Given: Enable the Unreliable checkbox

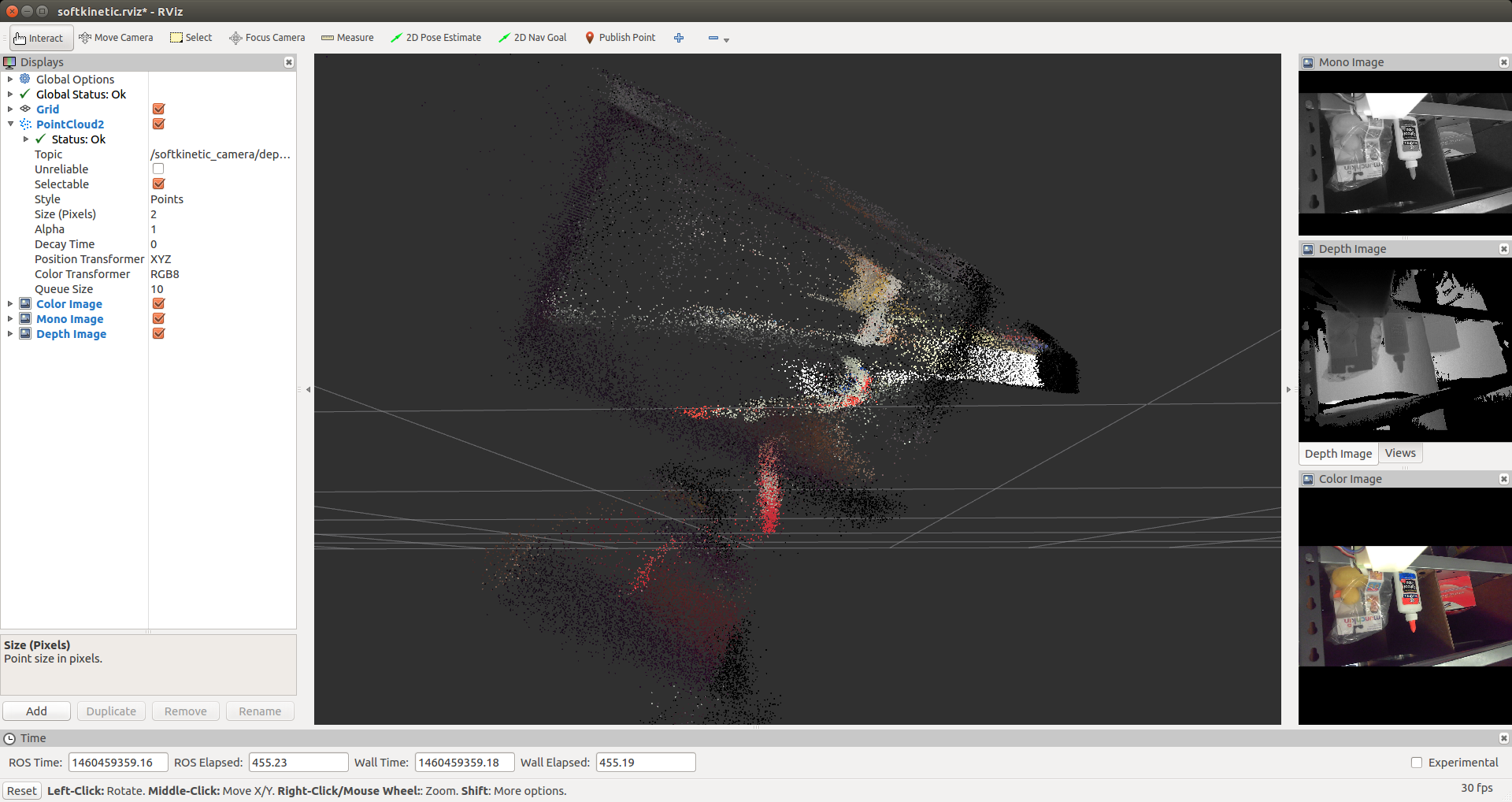Looking at the screenshot, I should (158, 169).
